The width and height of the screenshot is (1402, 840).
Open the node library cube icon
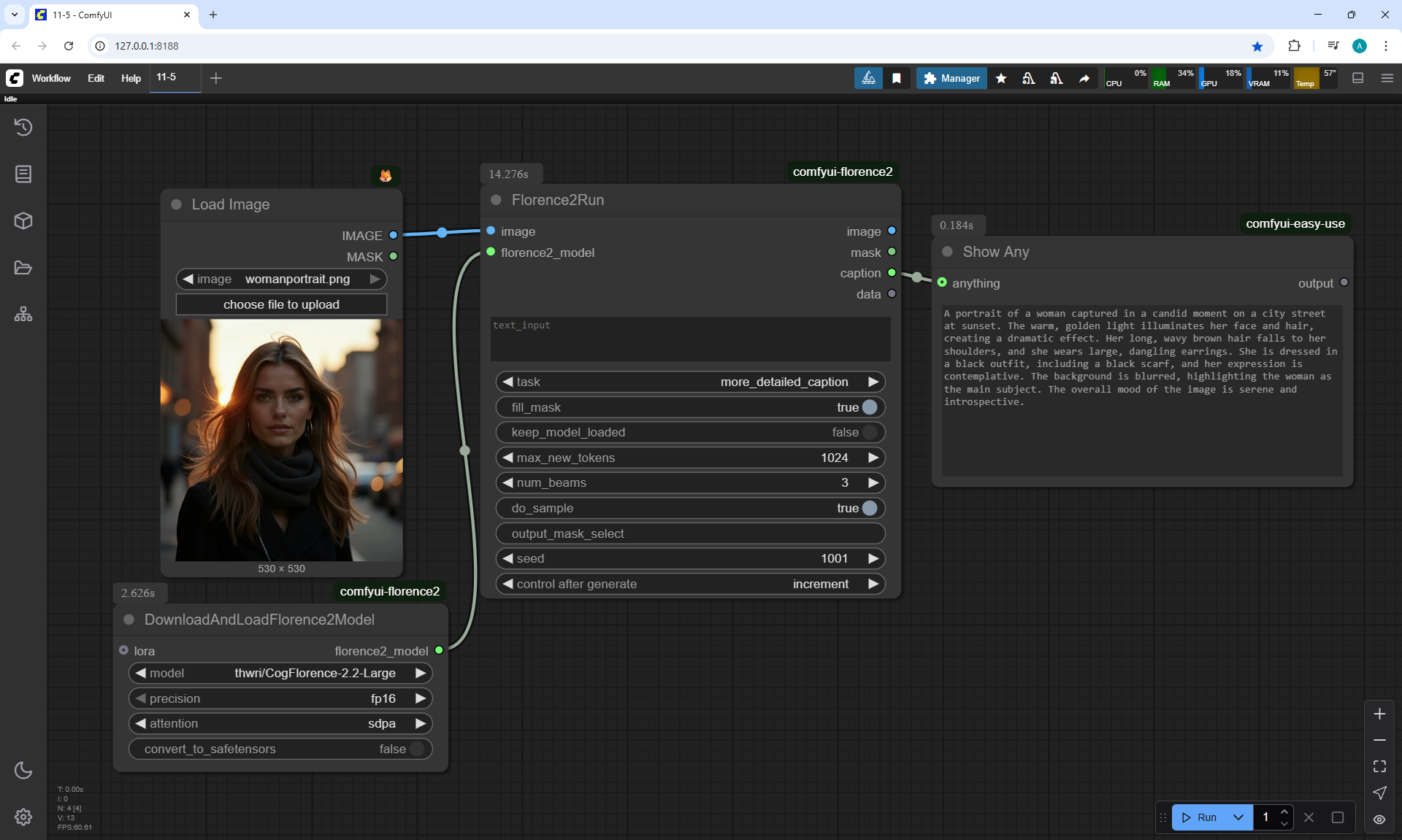click(x=23, y=220)
